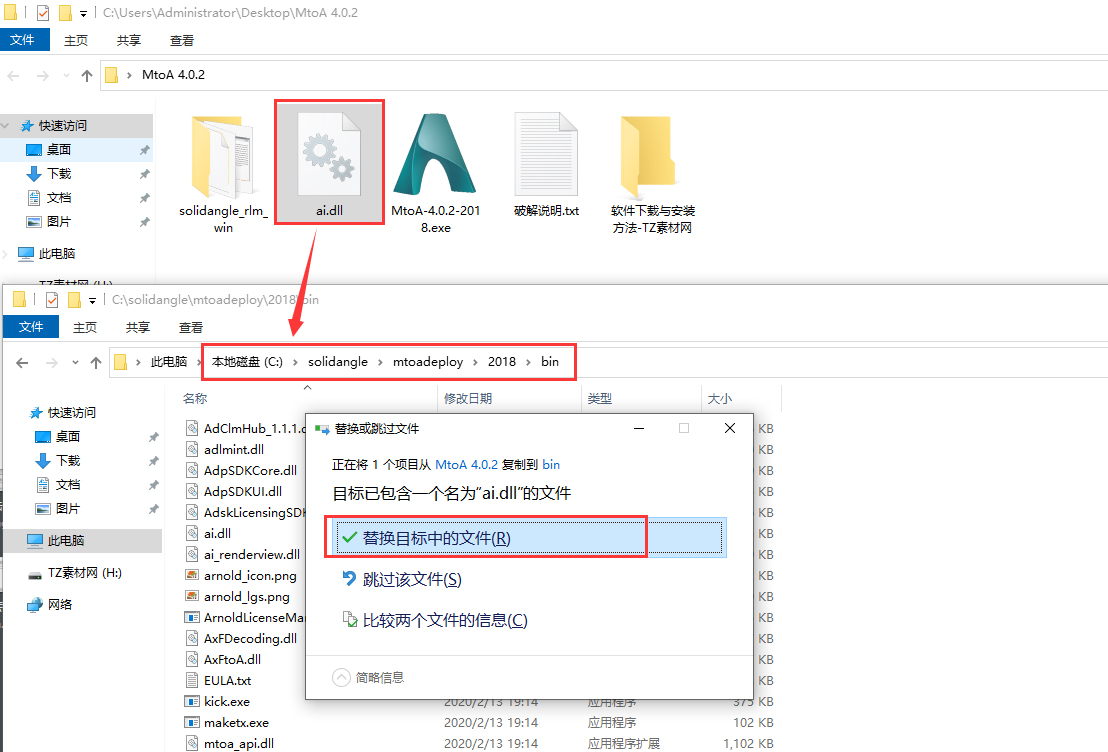Viewport: 1108px width, 752px height.
Task: Select kick.exe in file list
Action: pos(227,702)
